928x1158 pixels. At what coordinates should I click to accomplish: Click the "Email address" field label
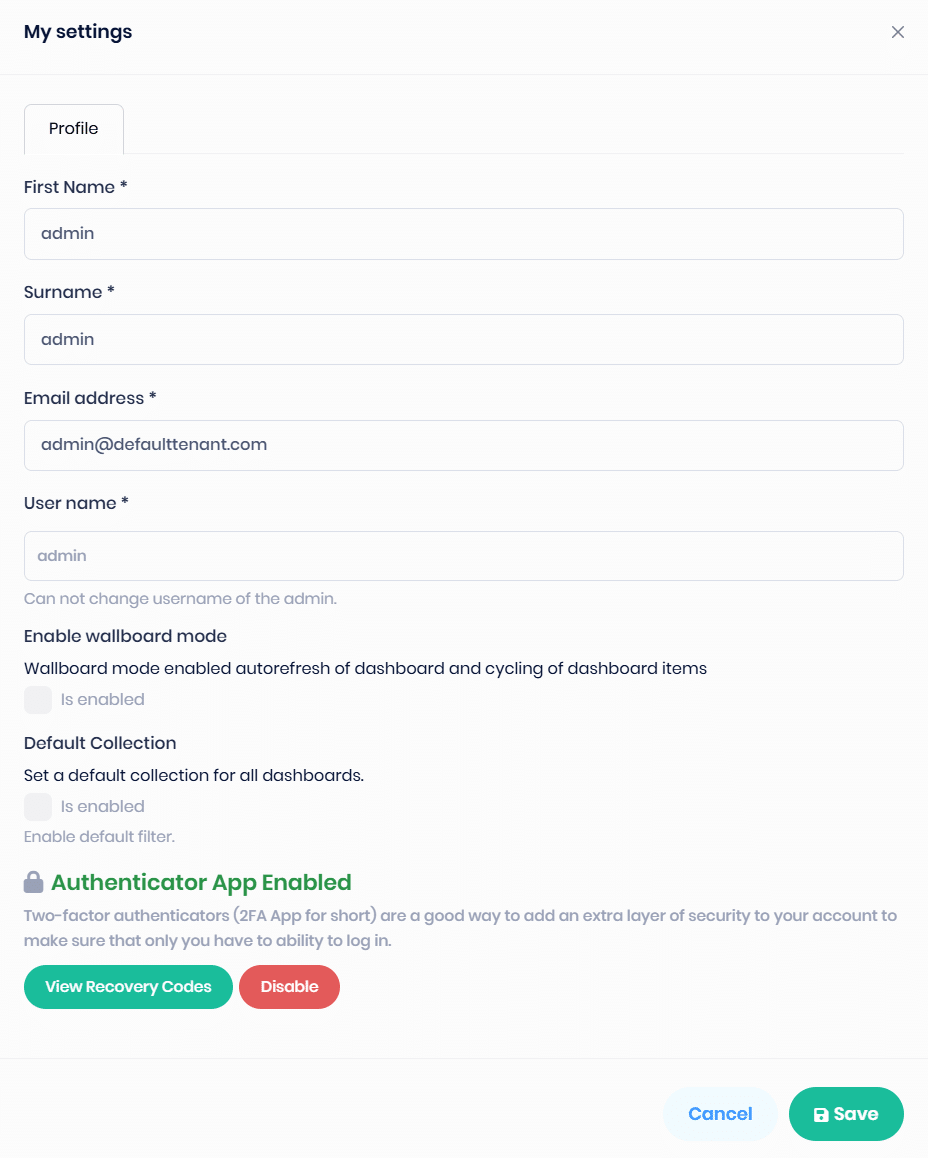tap(84, 398)
